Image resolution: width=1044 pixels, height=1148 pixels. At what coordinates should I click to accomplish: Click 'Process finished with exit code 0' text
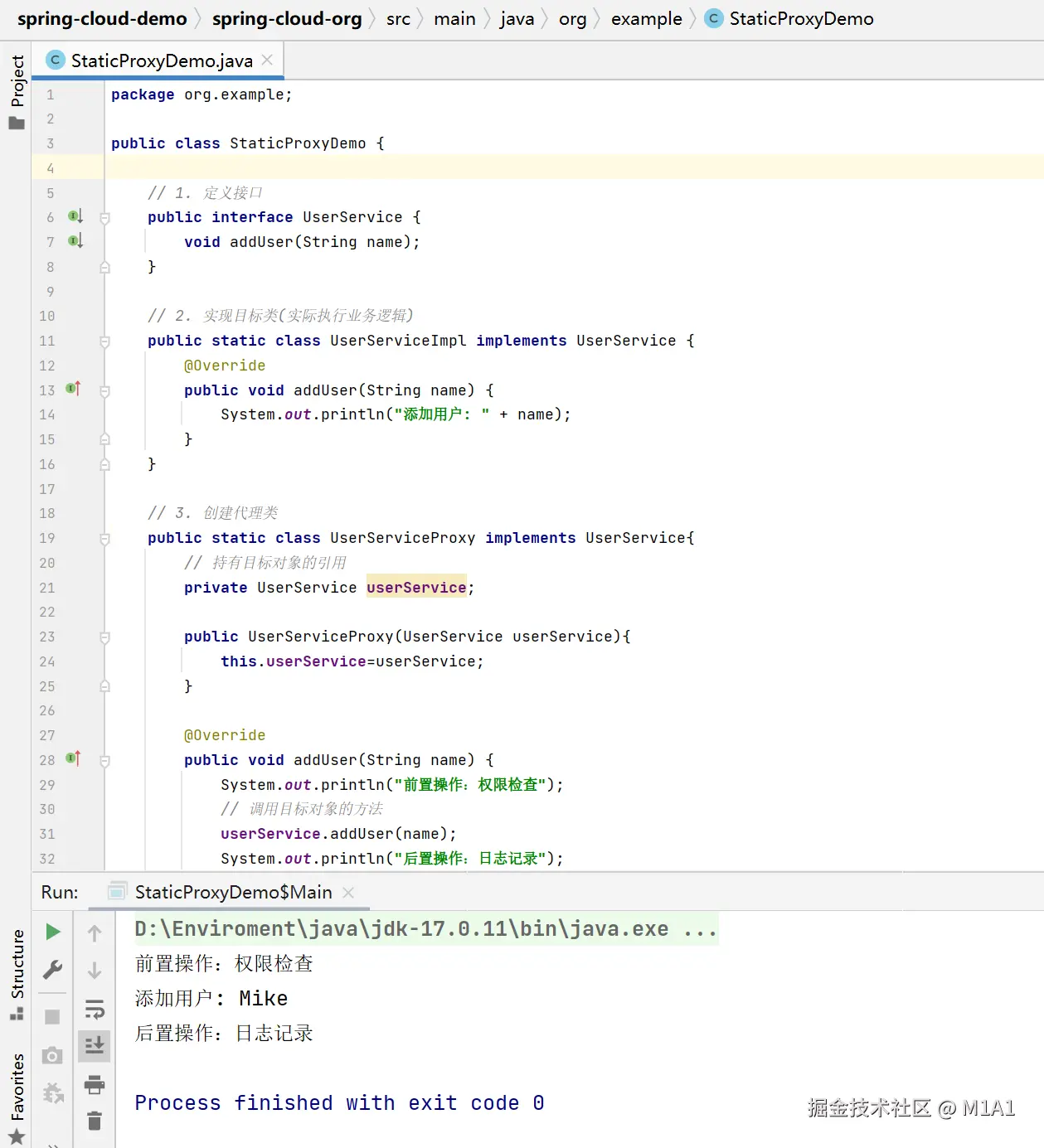pos(339,1103)
